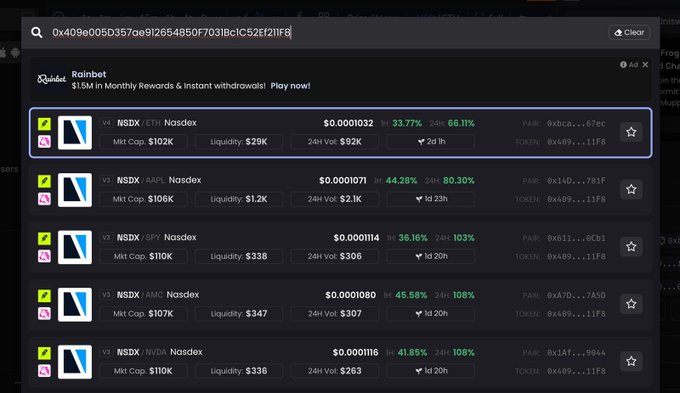Click the green chain icon on NSDX/AMC row

pos(44,296)
